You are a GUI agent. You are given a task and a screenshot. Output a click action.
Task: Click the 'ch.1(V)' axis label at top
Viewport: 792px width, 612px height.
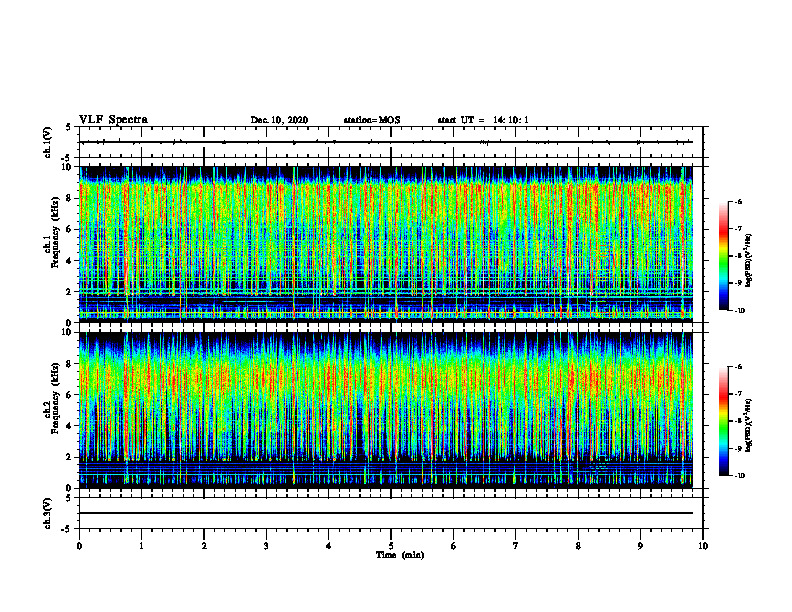pos(47,142)
